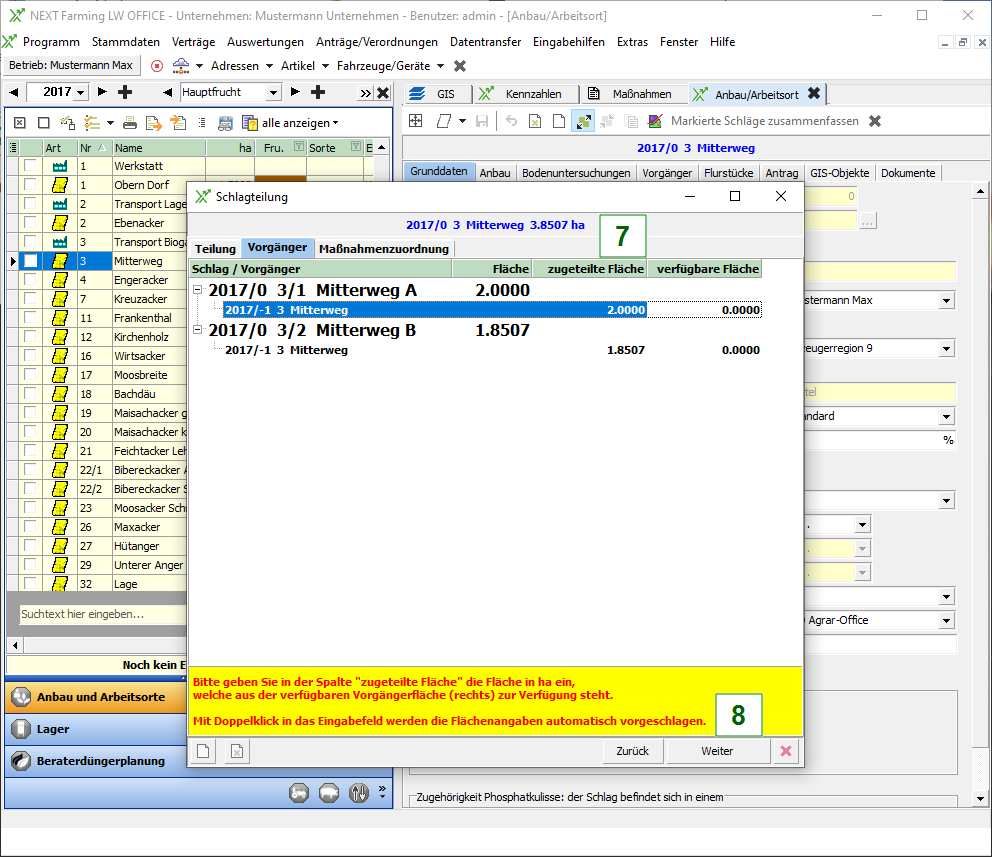This screenshot has width=992, height=857.
Task: Click the blank page icon in dialog footer
Action: pos(203,751)
